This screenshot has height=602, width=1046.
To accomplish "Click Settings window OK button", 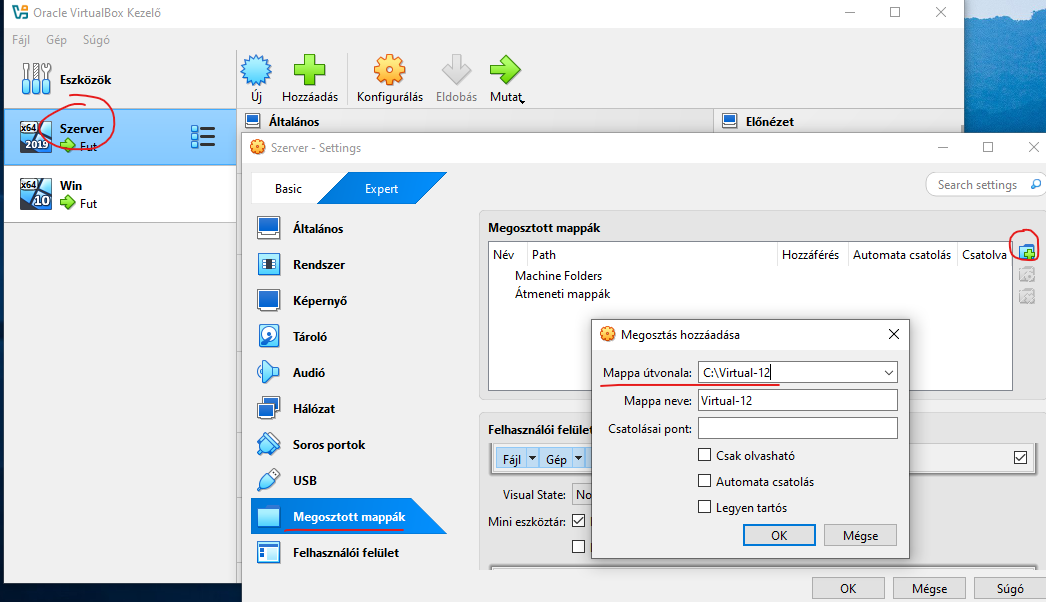I will (x=848, y=589).
